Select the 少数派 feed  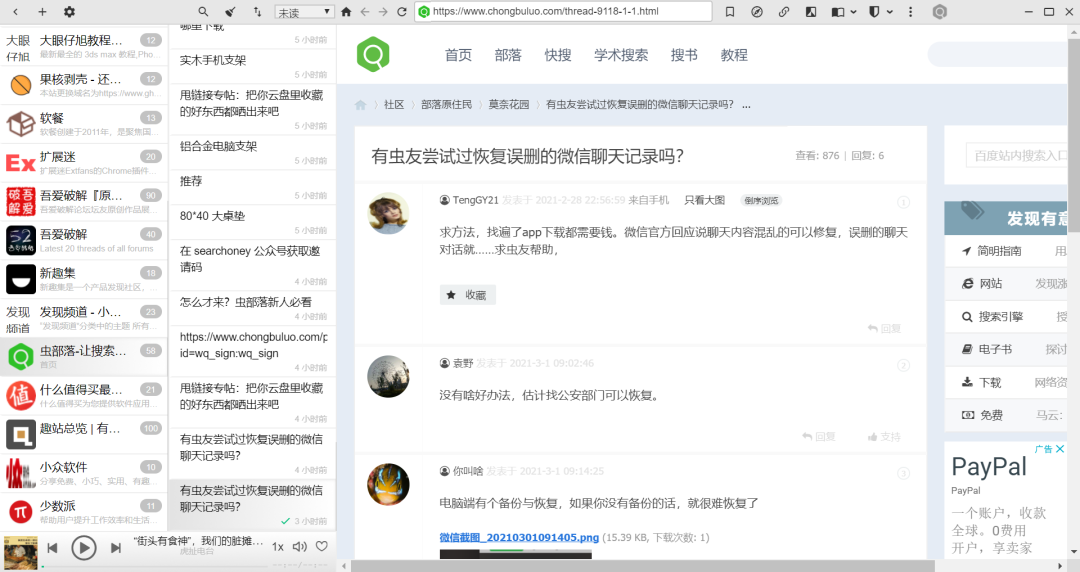(x=84, y=512)
